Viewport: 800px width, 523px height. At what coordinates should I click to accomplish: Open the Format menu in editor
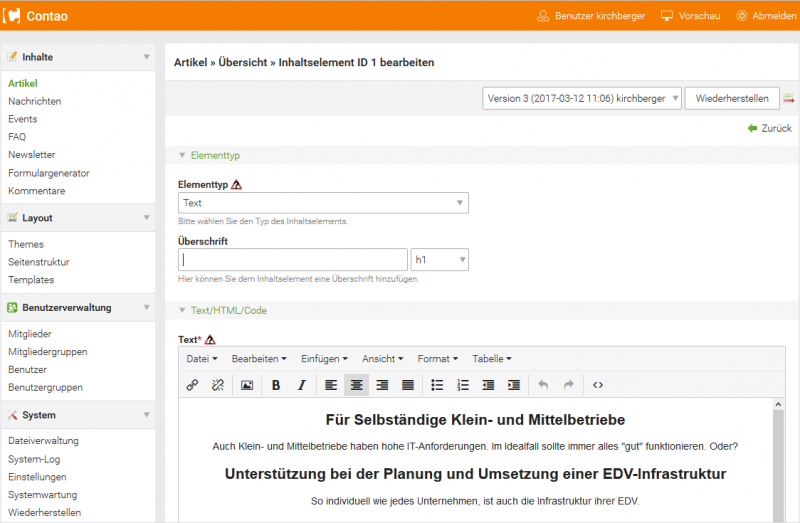(x=437, y=358)
